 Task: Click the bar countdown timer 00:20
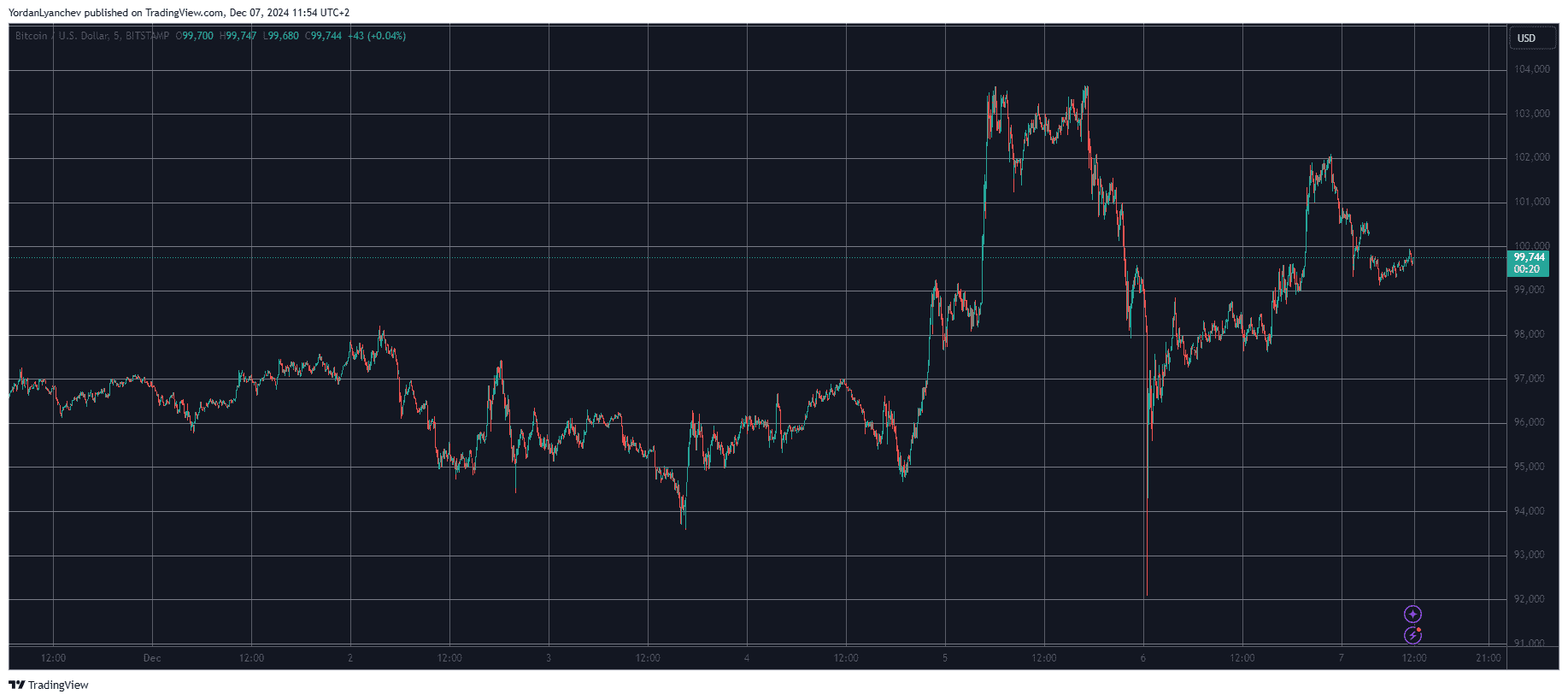coord(1527,269)
